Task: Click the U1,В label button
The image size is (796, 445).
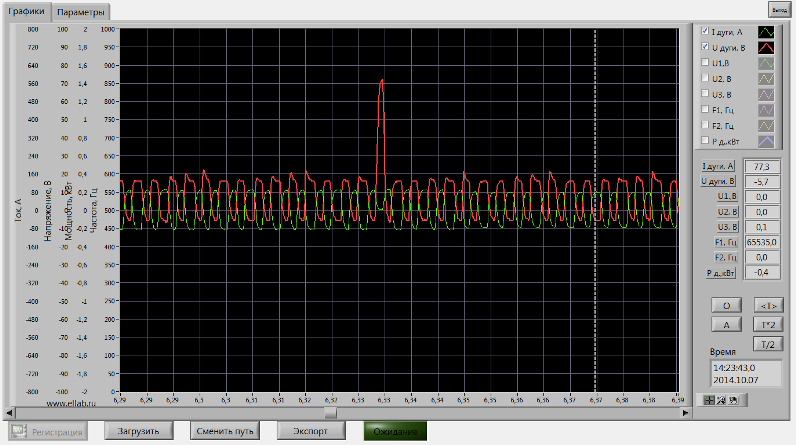Action: pos(727,196)
